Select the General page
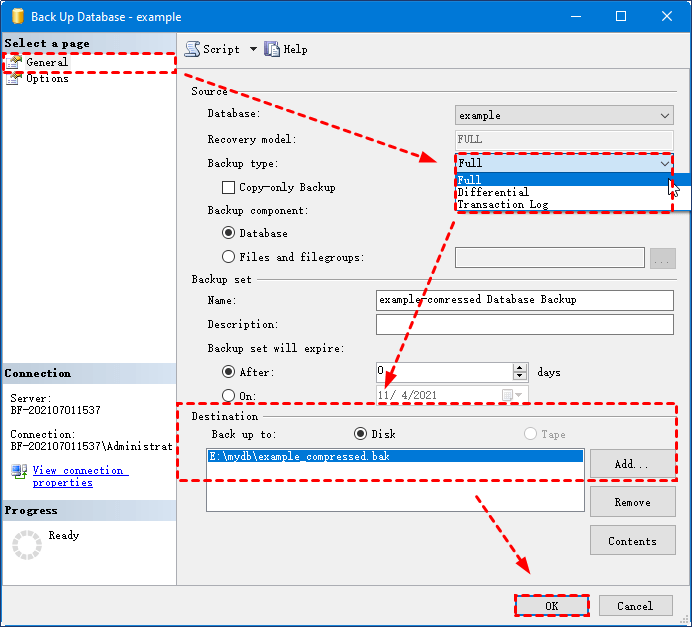Screen dimensions: 693x628 pos(47,62)
